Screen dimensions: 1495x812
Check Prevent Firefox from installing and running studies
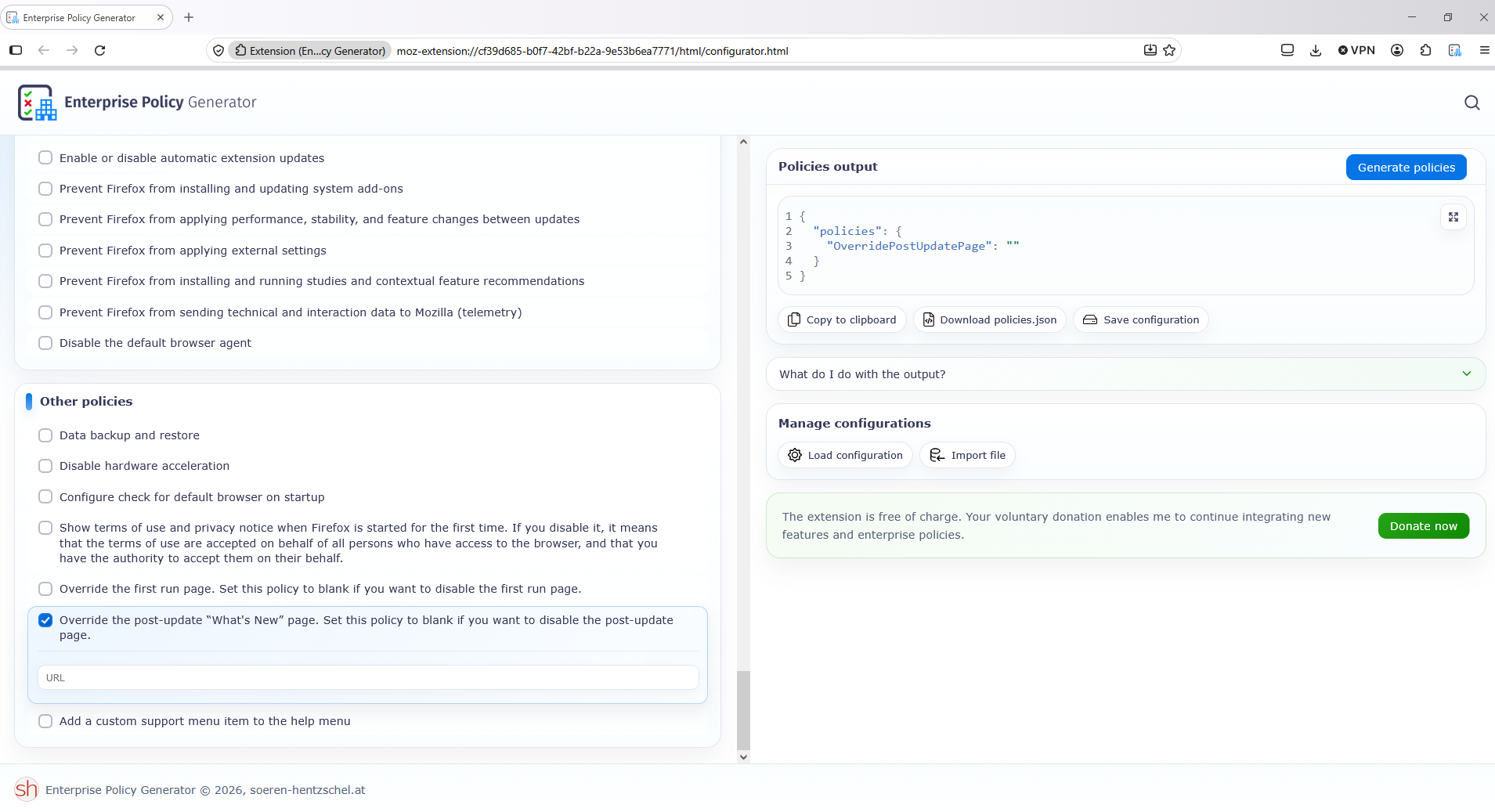tap(45, 281)
